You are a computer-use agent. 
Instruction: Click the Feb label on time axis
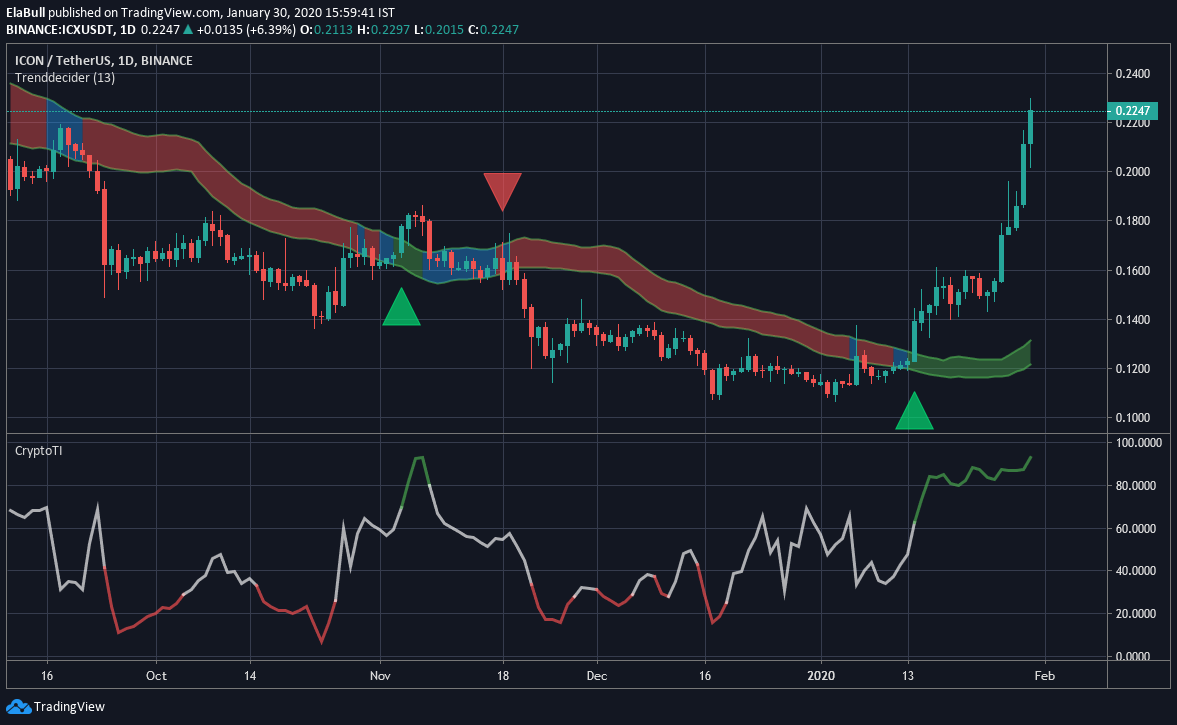pyautogui.click(x=1044, y=675)
